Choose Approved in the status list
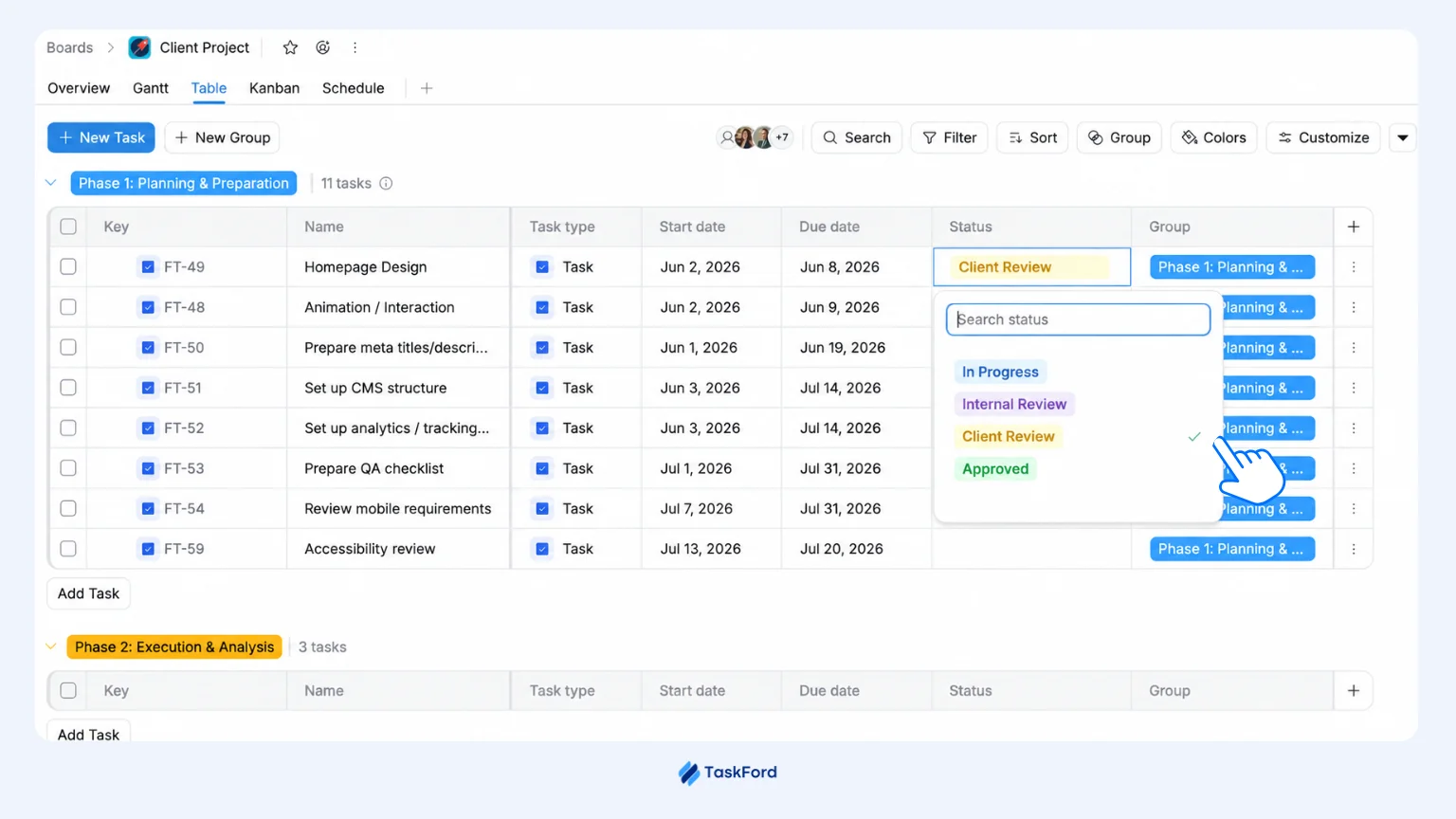Screen dimensions: 1456x819 [995, 469]
